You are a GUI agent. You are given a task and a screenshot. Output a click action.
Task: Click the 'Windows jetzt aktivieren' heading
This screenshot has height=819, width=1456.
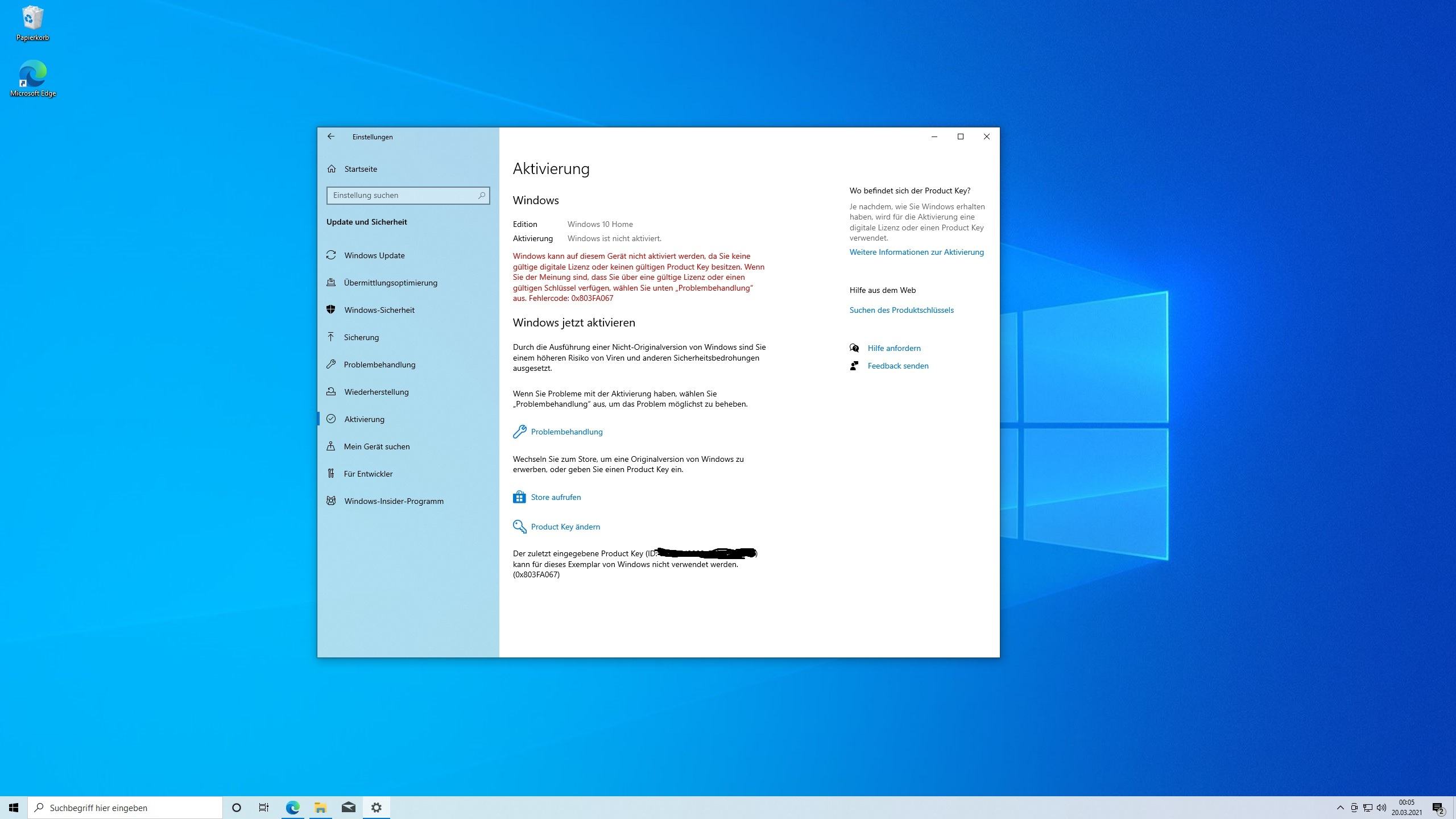(x=574, y=322)
